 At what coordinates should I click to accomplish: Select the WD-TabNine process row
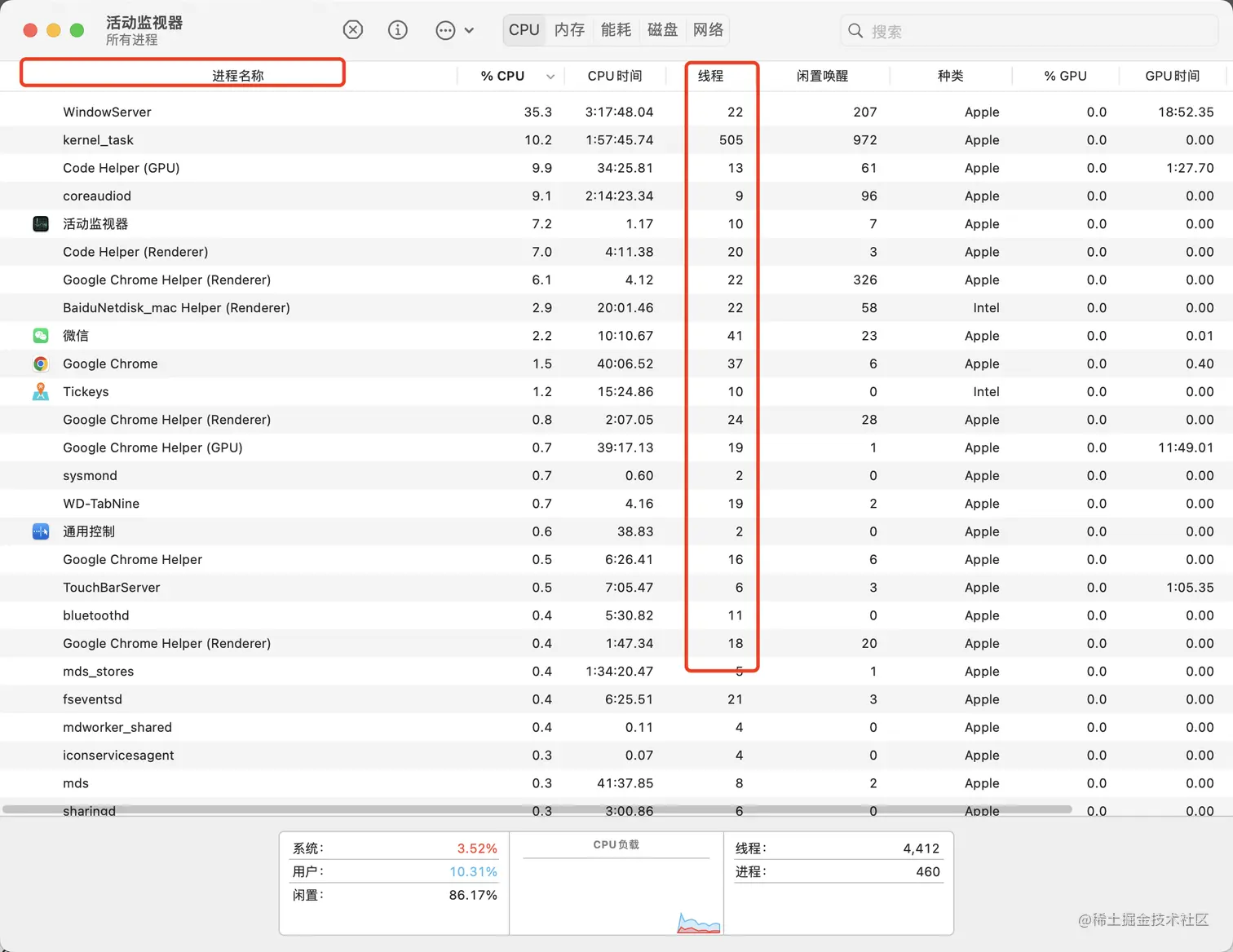616,504
